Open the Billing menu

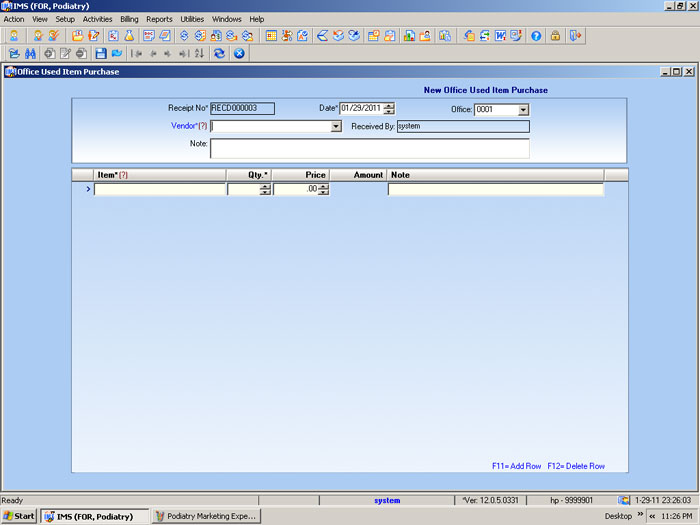coord(129,19)
